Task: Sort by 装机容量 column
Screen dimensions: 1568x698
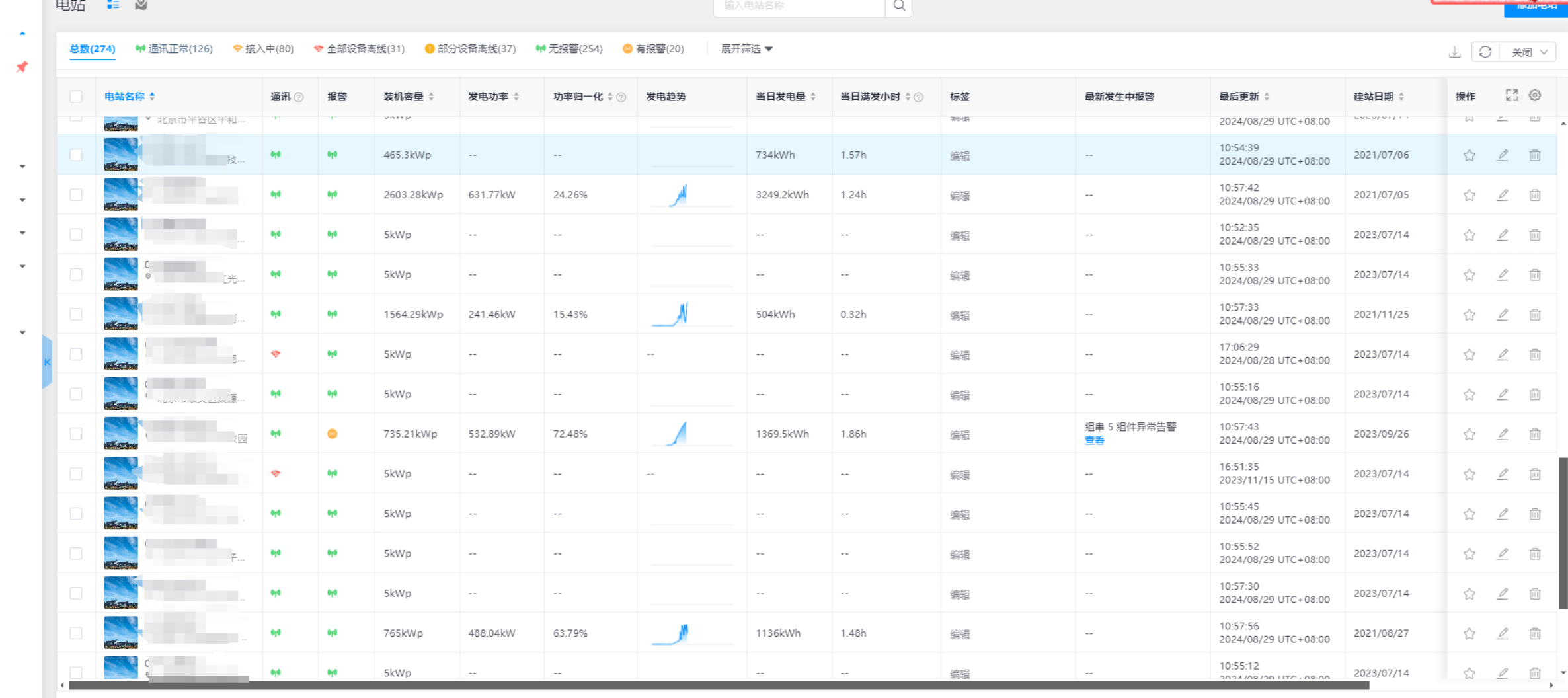Action: coord(409,97)
